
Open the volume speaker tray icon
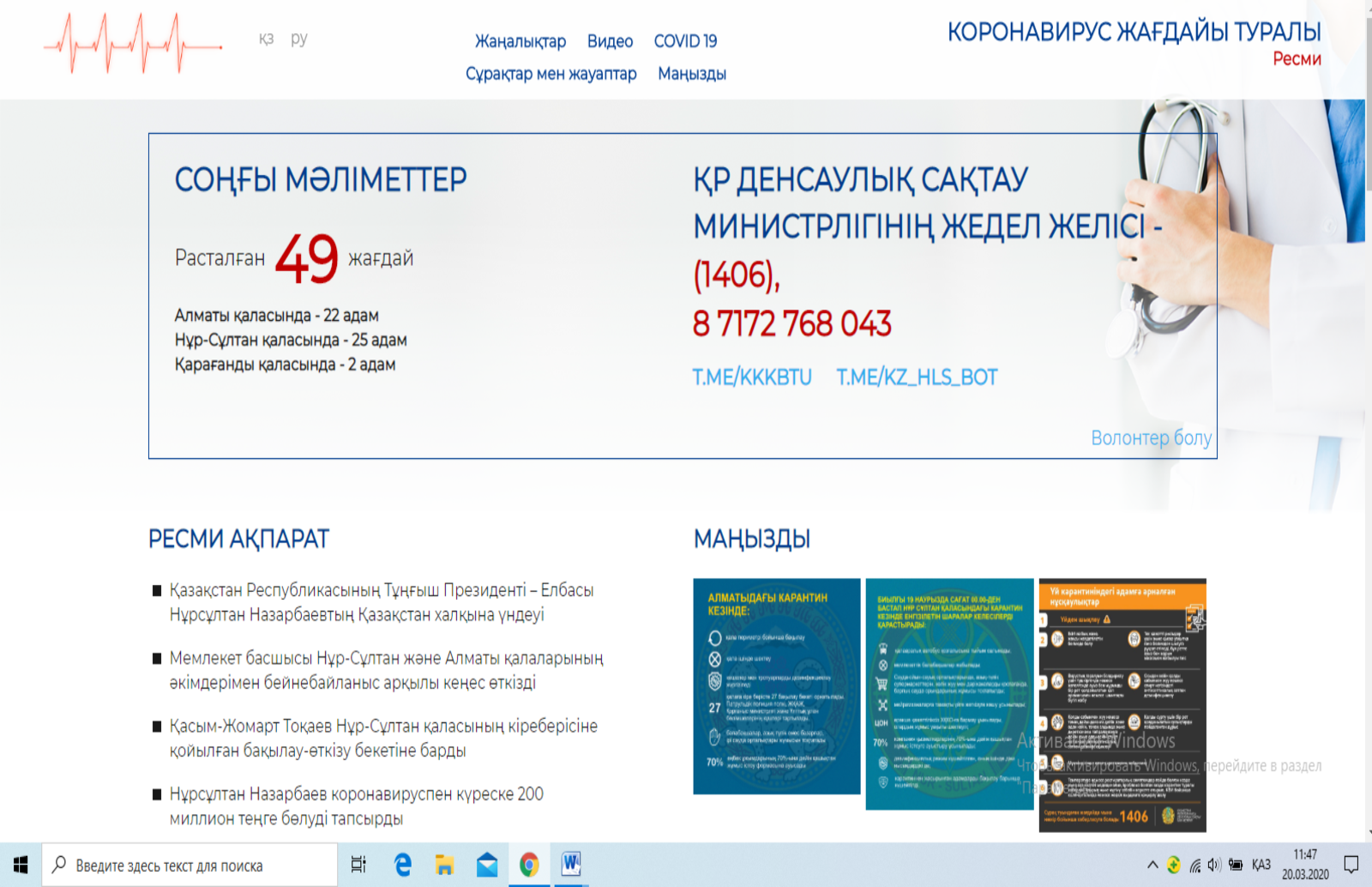coord(1214,865)
